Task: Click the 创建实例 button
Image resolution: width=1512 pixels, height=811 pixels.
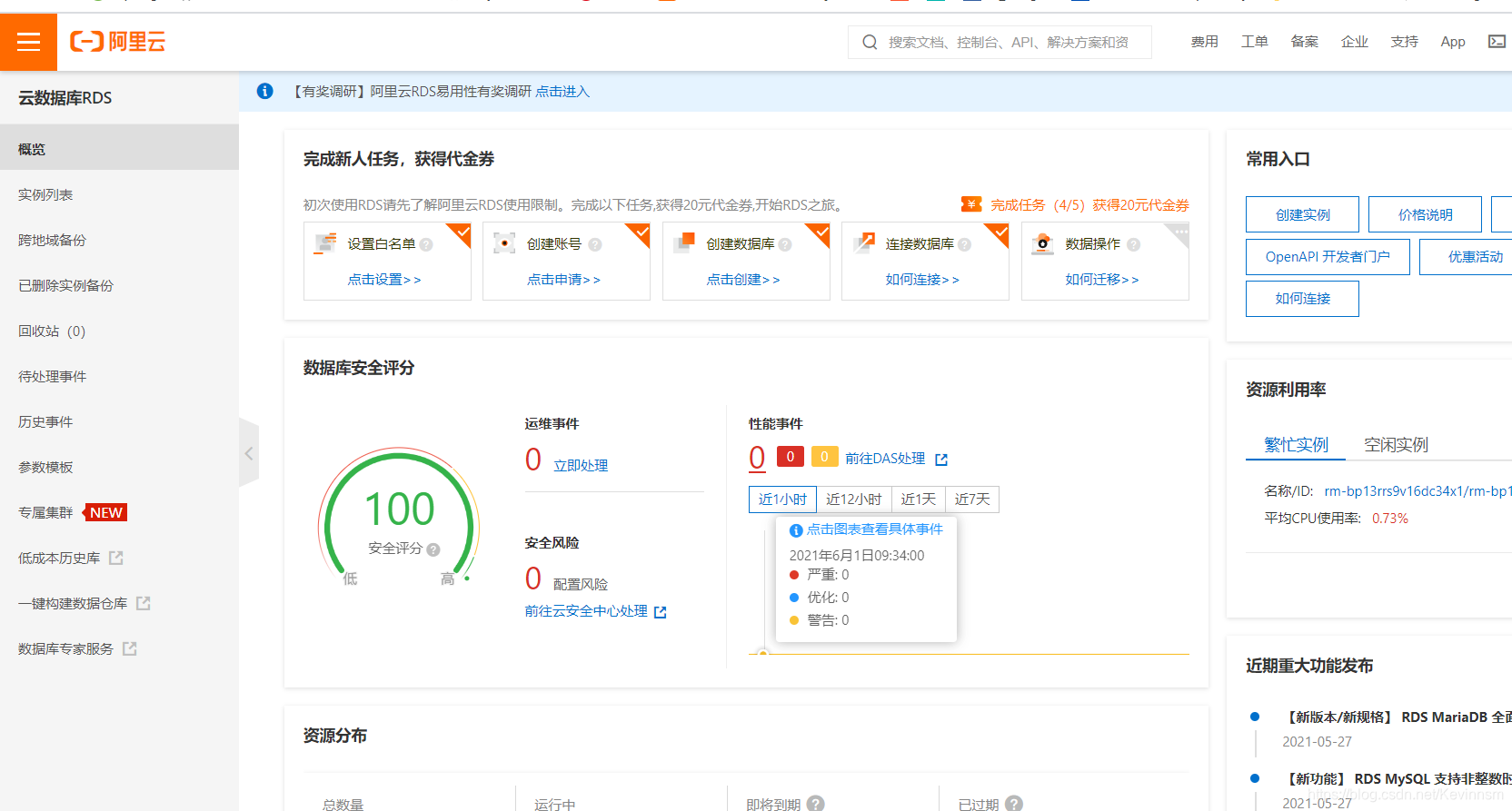Action: [x=1302, y=214]
